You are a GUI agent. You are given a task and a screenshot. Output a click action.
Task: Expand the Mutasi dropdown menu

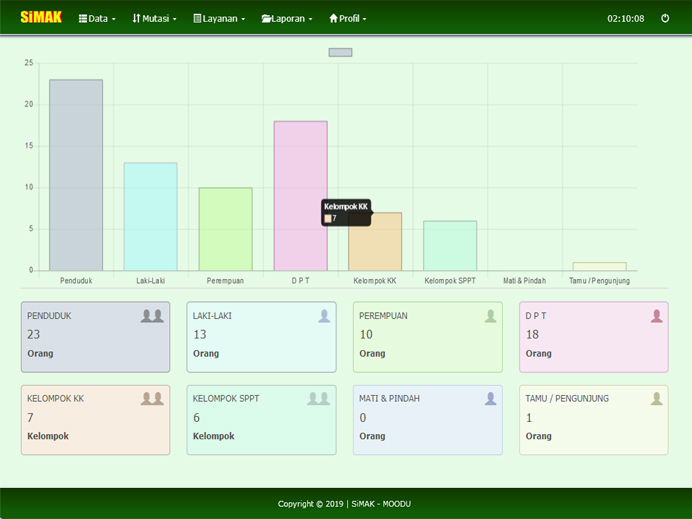click(154, 18)
